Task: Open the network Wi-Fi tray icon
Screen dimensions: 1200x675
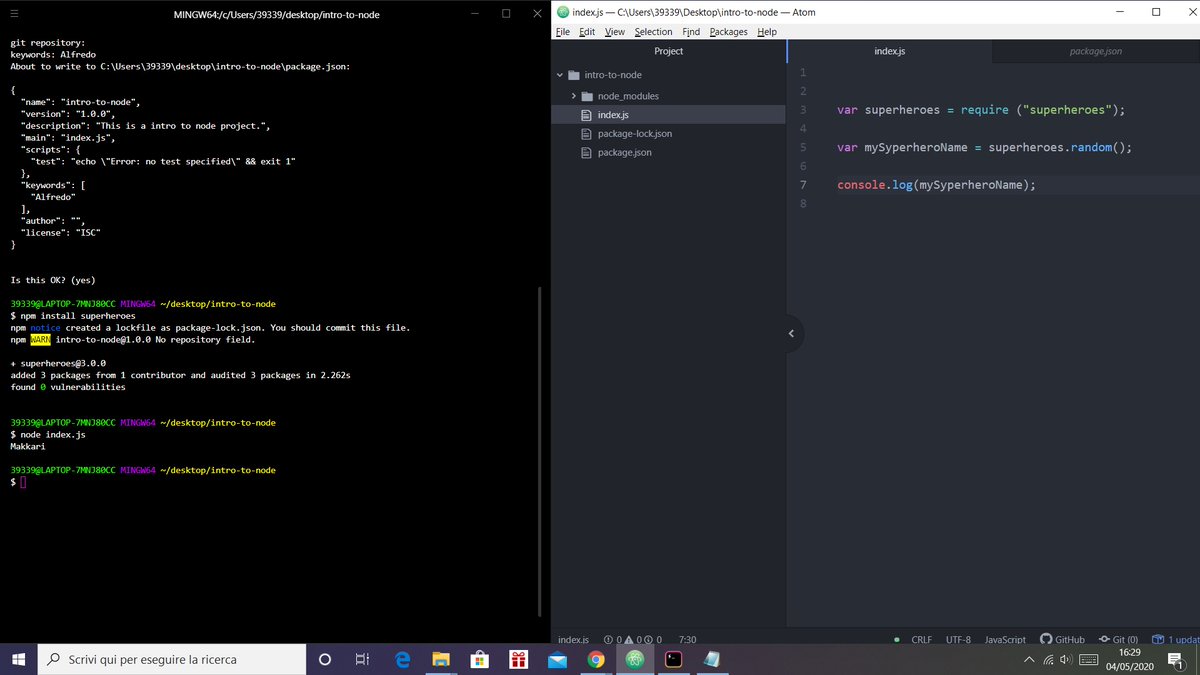Action: point(1048,660)
